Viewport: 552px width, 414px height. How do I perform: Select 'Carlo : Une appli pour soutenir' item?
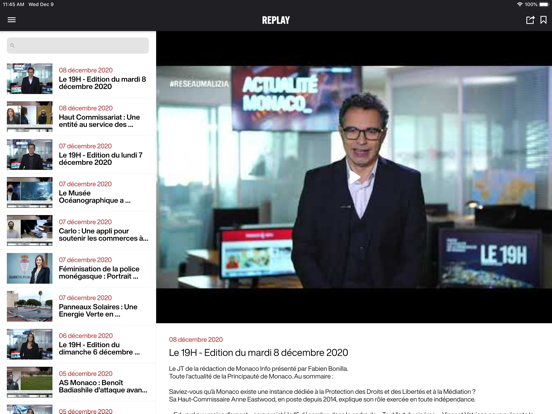point(104,235)
